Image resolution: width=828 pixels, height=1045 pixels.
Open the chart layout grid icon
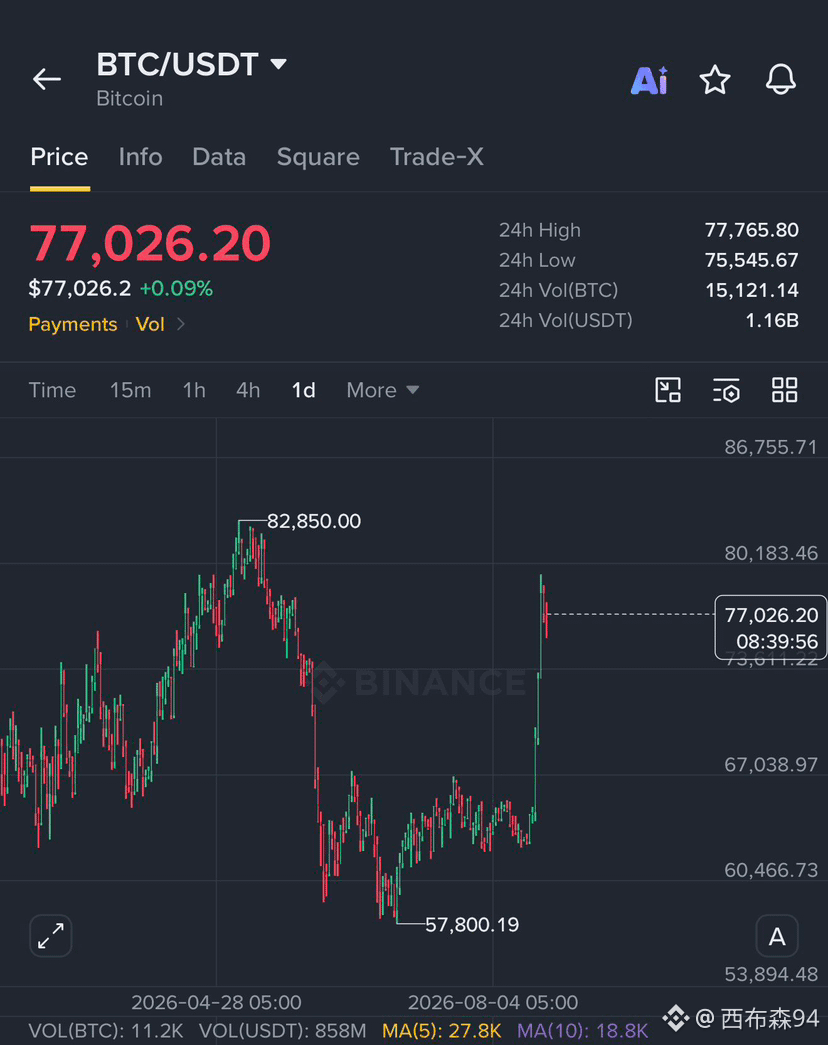pyautogui.click(x=785, y=390)
